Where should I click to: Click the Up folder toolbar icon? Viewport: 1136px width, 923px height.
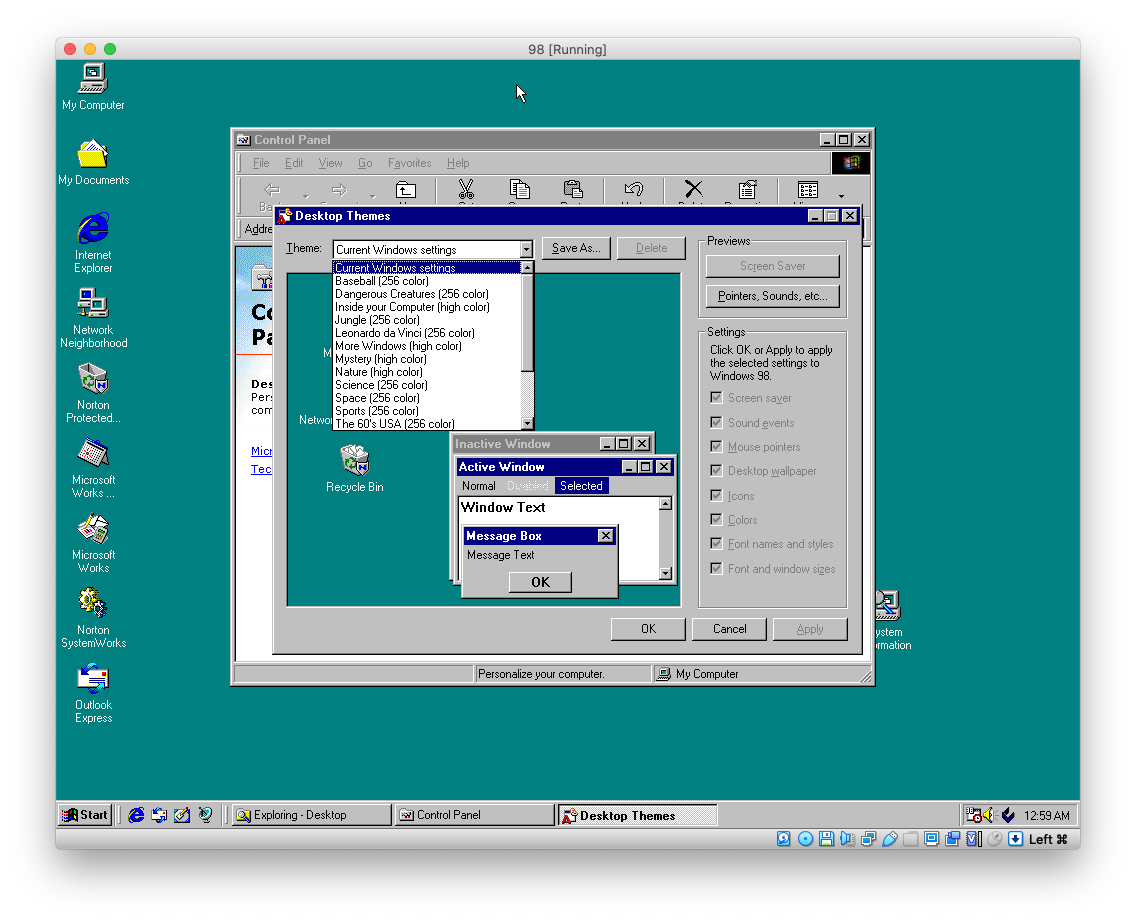coord(406,190)
